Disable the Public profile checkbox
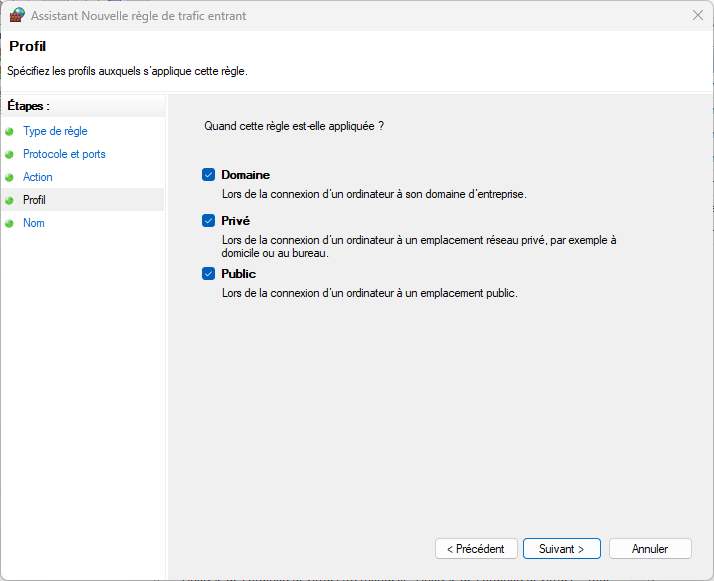 coord(209,274)
